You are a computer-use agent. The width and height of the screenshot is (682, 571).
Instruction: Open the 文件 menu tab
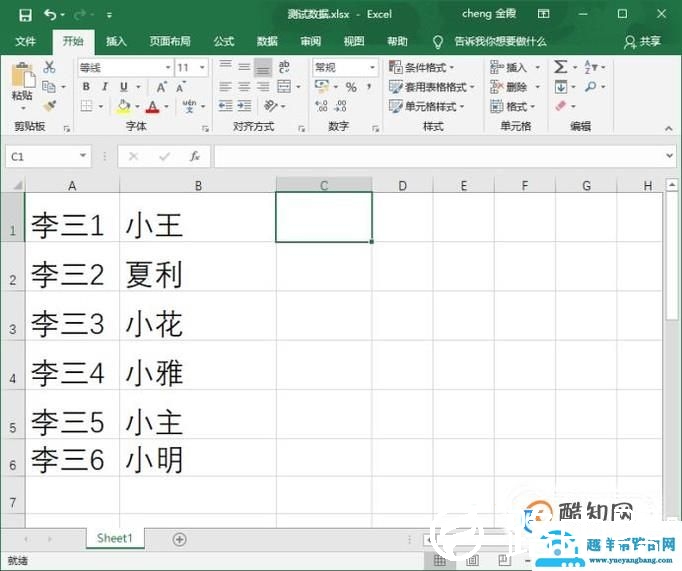(25, 41)
